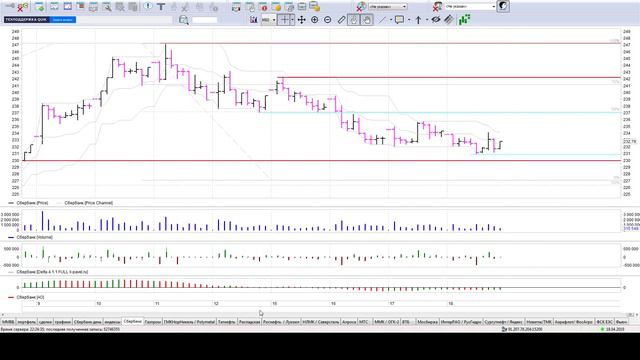Click the window icon with yellow coin
This screenshot has height=360, width=640.
click(276, 7)
